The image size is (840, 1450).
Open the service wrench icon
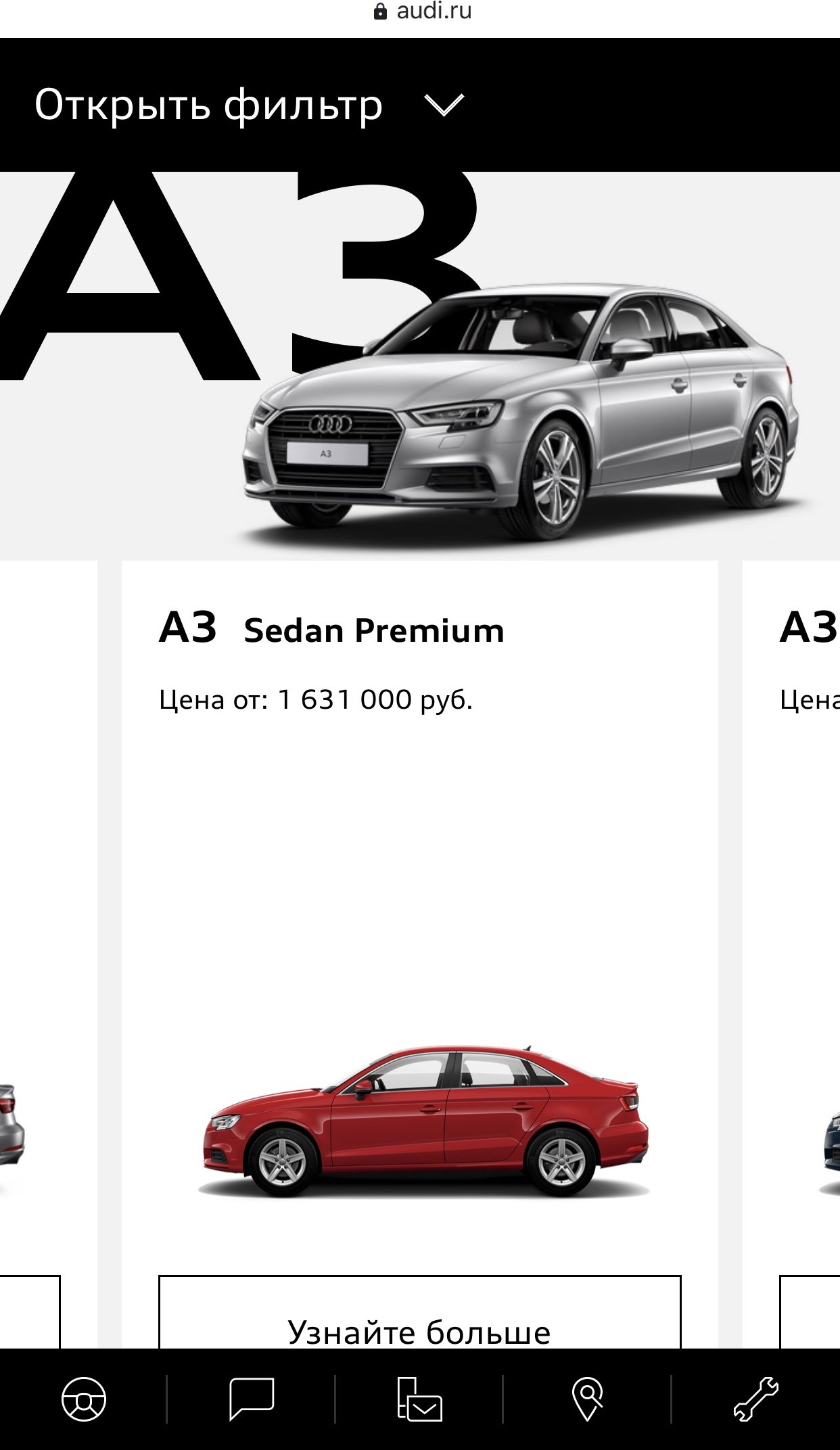pos(755,1399)
